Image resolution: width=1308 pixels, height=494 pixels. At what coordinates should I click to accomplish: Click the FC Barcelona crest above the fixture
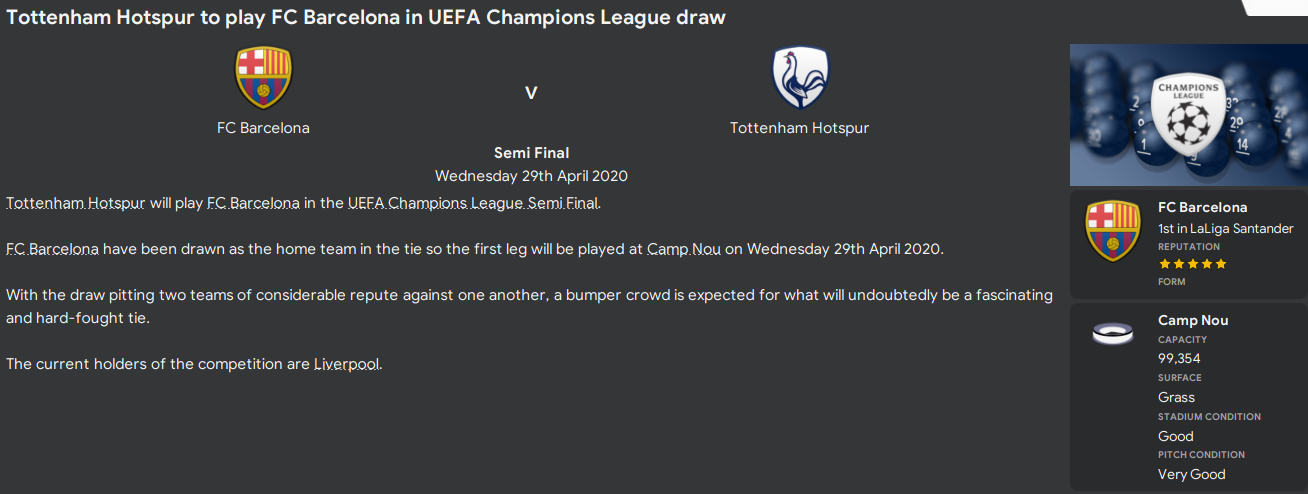coord(263,77)
